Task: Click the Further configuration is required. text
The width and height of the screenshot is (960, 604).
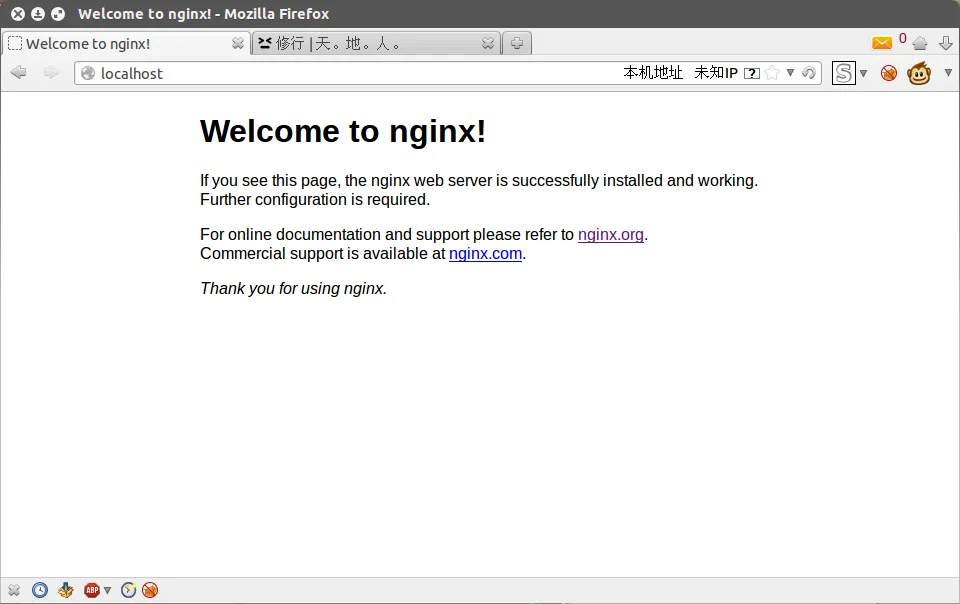Action: pyautogui.click(x=315, y=199)
